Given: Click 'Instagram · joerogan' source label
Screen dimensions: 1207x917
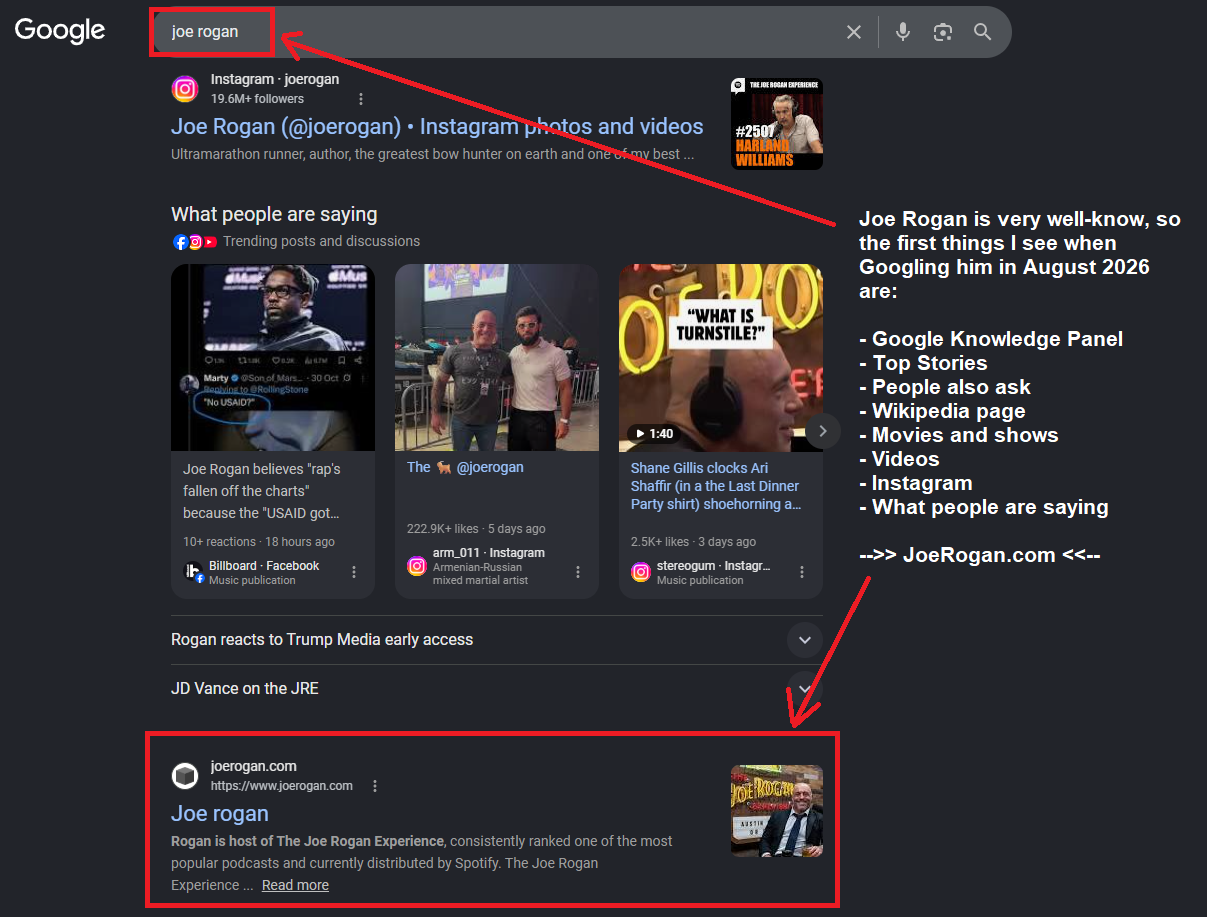Looking at the screenshot, I should tap(275, 79).
